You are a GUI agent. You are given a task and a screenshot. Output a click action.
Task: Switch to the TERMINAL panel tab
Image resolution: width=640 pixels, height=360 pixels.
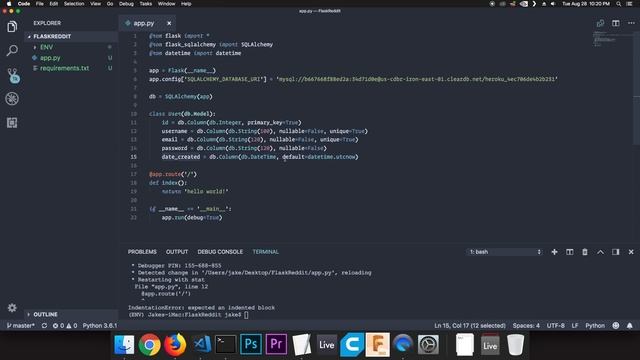coord(265,252)
